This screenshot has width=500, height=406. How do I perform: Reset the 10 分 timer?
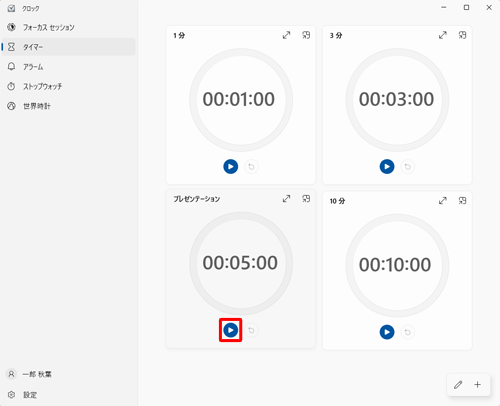[x=407, y=332]
